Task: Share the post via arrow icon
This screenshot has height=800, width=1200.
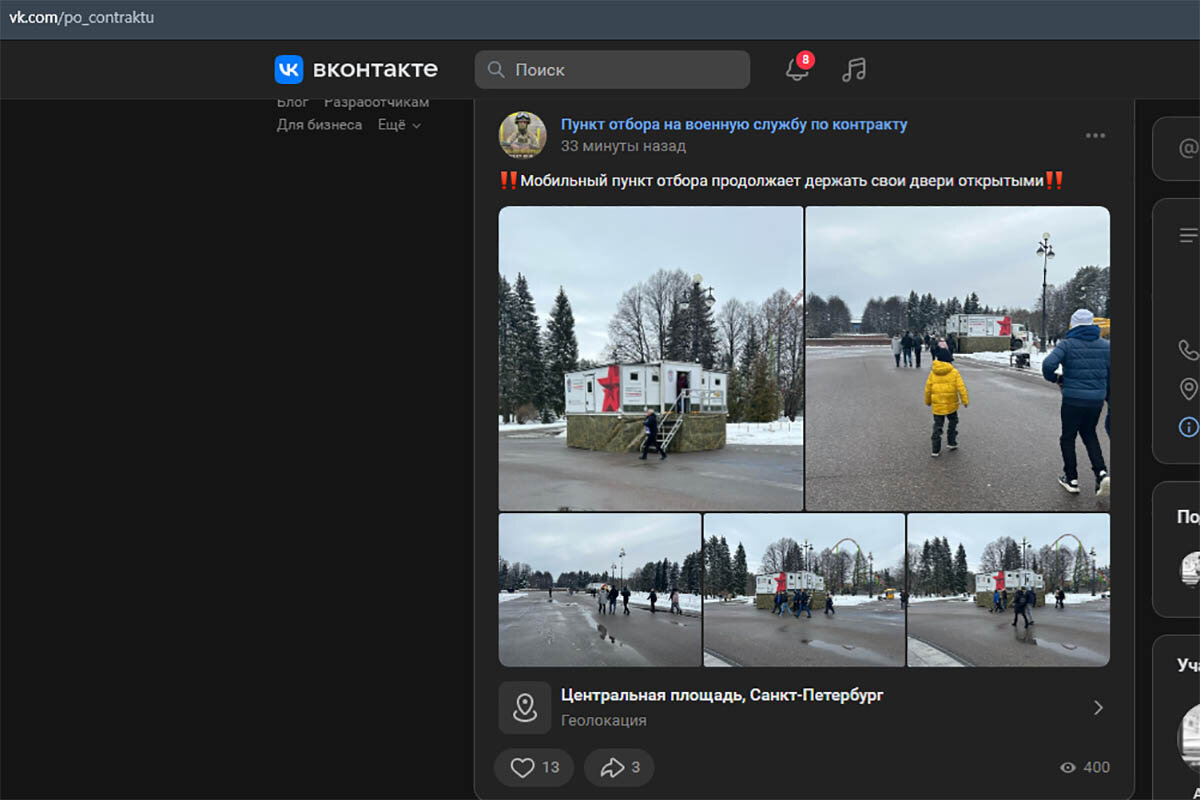Action: [619, 767]
